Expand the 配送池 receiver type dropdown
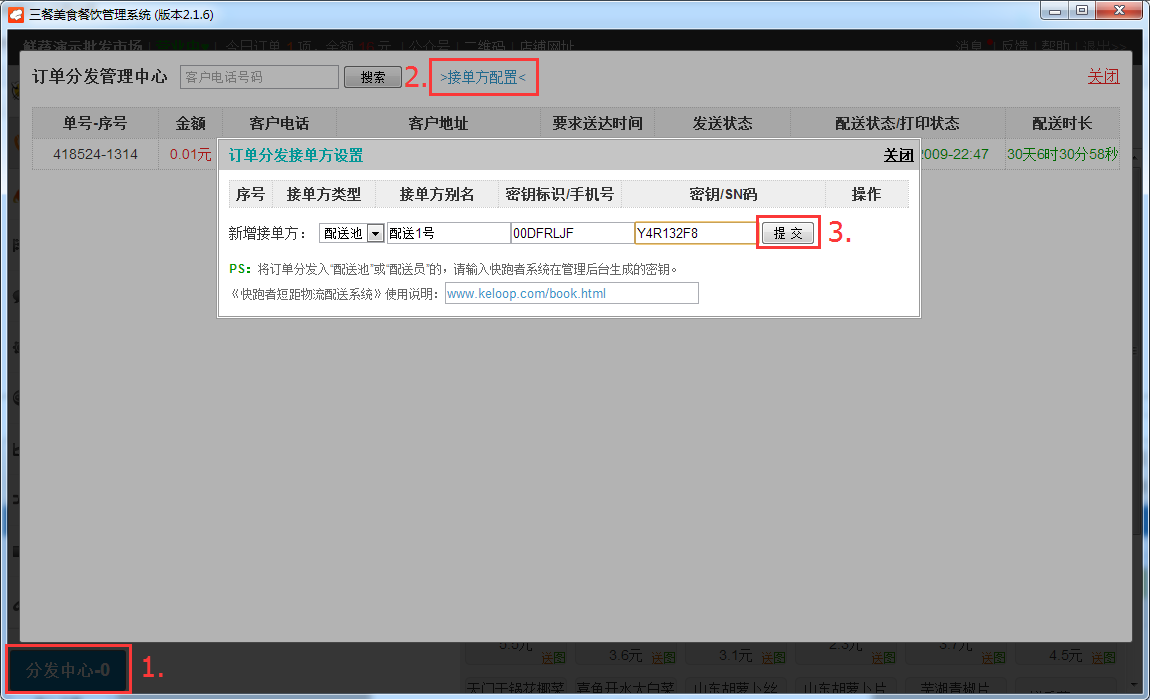 pos(376,233)
